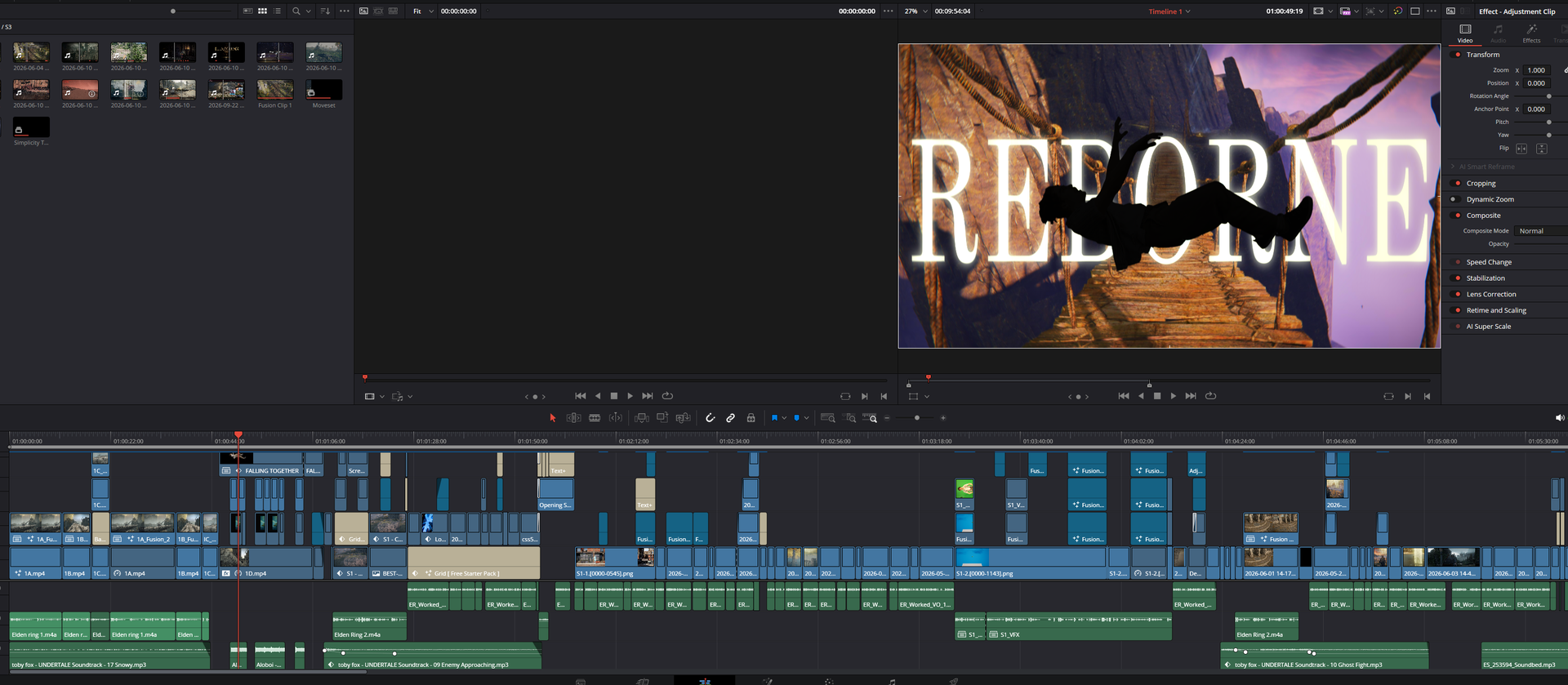The height and width of the screenshot is (685, 1568).
Task: Switch to the Effects tab in Inspector
Action: point(1531,33)
